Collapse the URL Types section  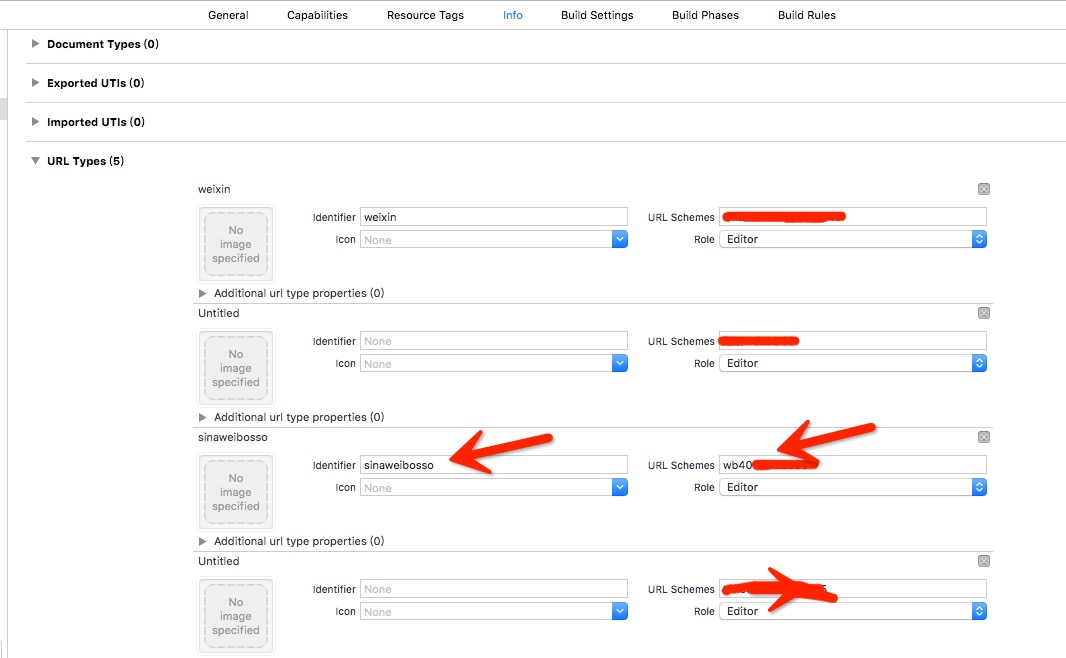pos(35,161)
